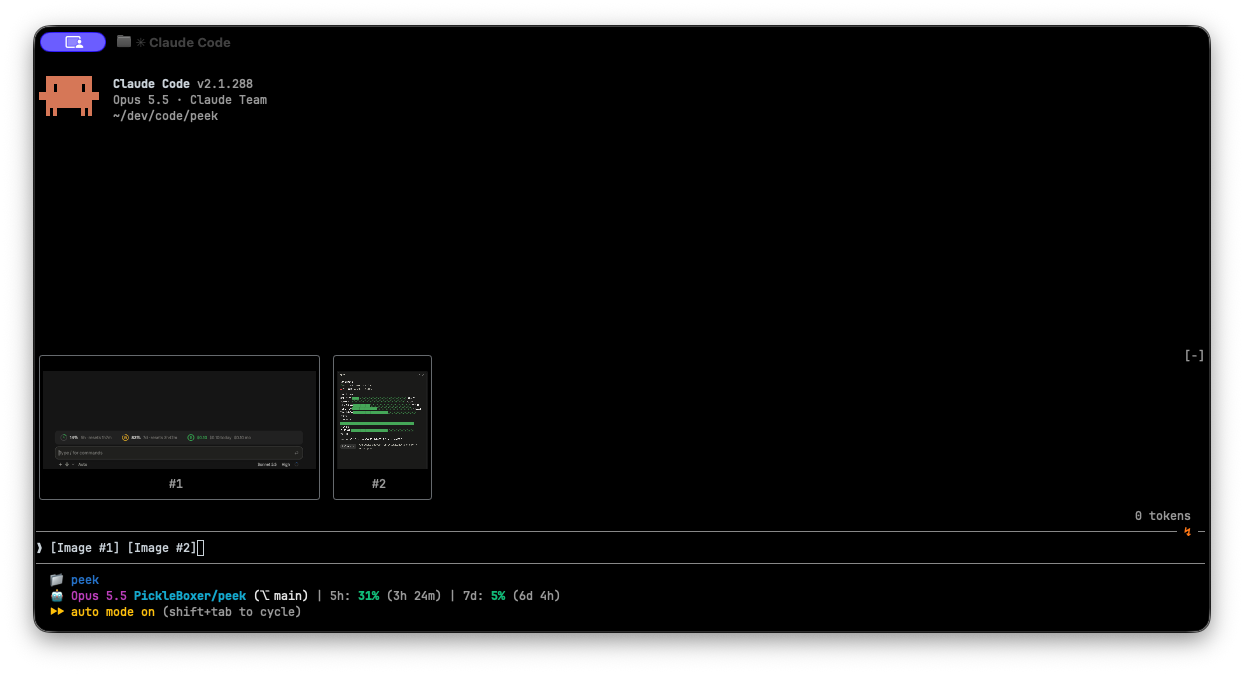Click the folder icon in the title bar
The image size is (1244, 674).
pyautogui.click(x=124, y=42)
